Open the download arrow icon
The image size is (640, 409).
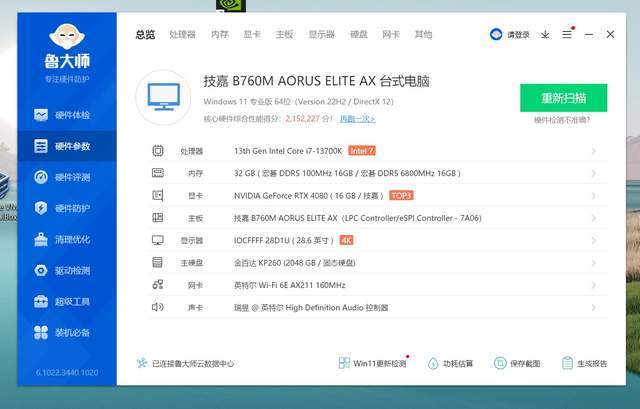pos(545,35)
